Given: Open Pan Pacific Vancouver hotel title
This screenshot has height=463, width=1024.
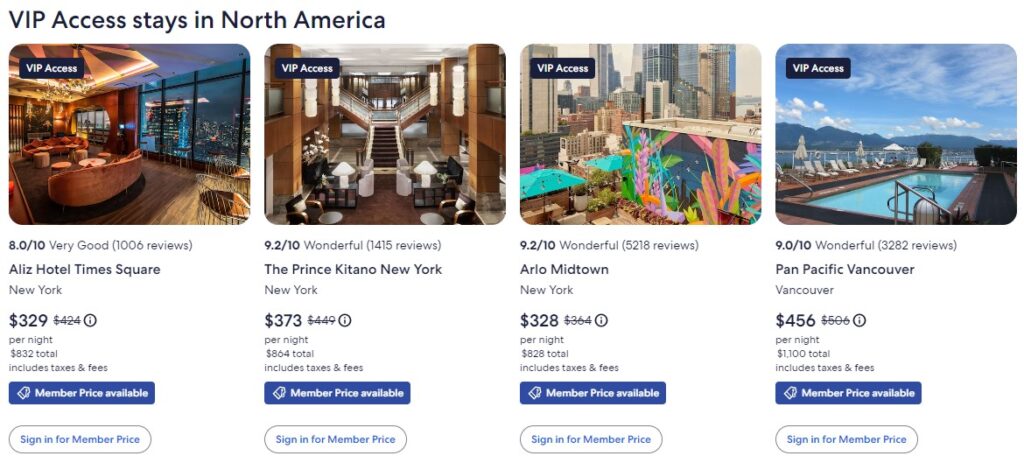Looking at the screenshot, I should click(845, 269).
